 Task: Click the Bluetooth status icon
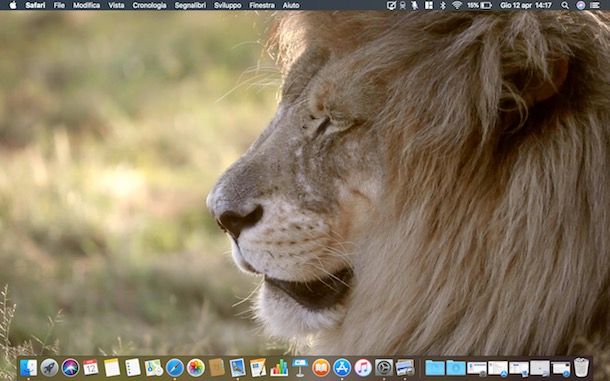coord(442,5)
